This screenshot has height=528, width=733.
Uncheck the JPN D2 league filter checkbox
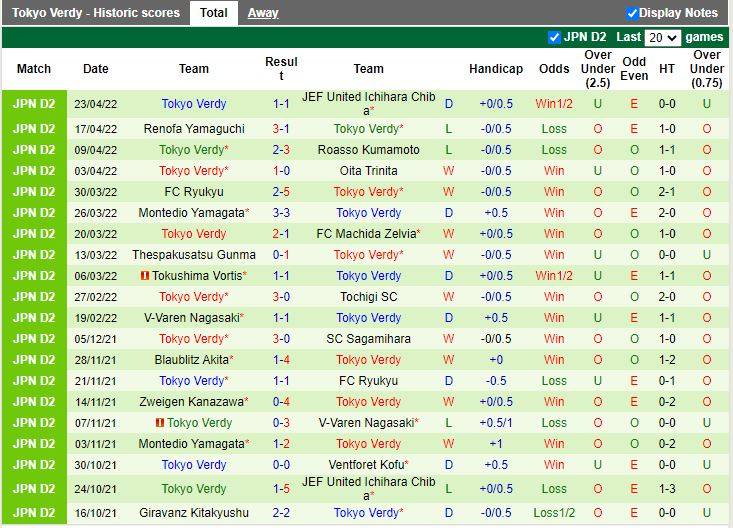tap(554, 37)
